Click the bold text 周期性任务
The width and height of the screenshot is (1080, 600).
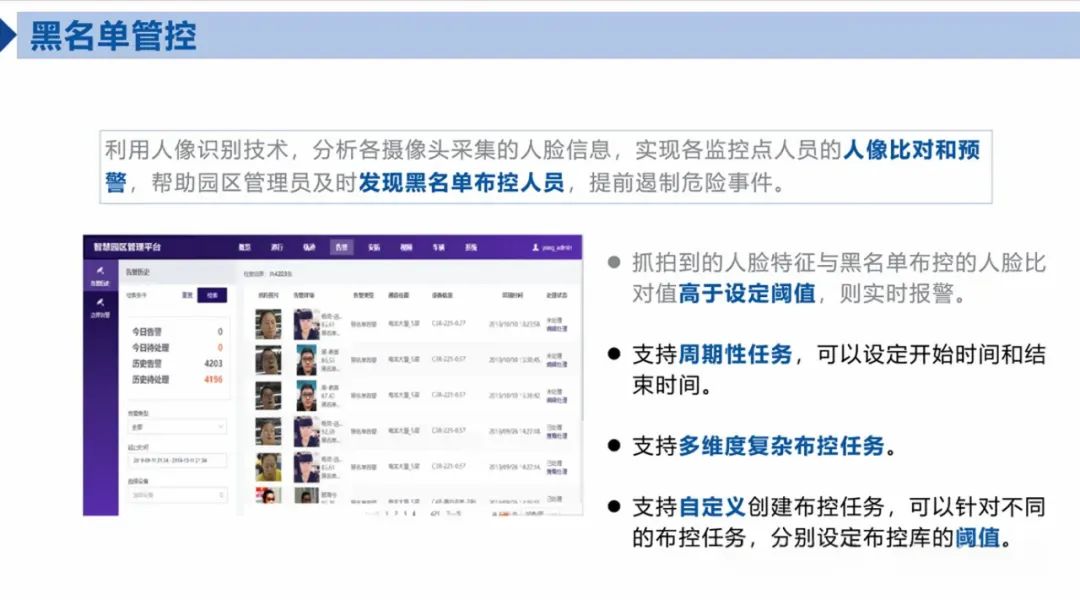(x=736, y=355)
